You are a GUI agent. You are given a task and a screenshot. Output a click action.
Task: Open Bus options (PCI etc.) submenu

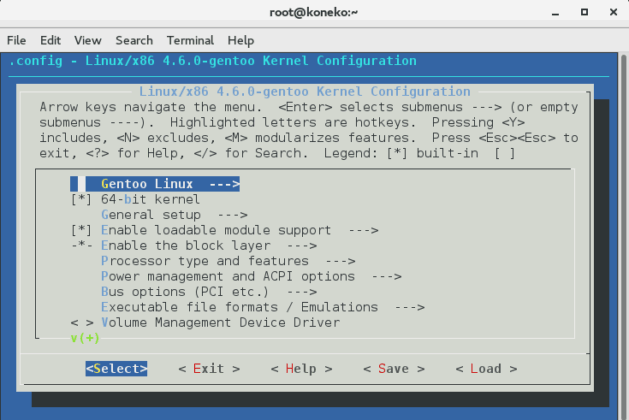[209, 292]
